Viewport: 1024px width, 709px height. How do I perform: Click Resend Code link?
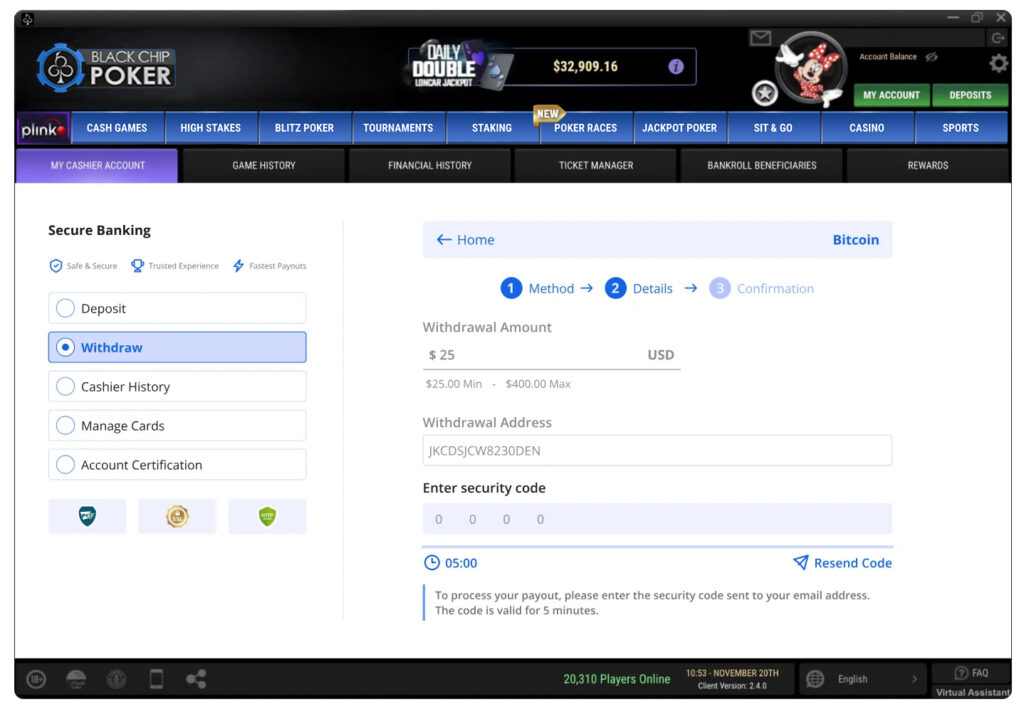(842, 563)
